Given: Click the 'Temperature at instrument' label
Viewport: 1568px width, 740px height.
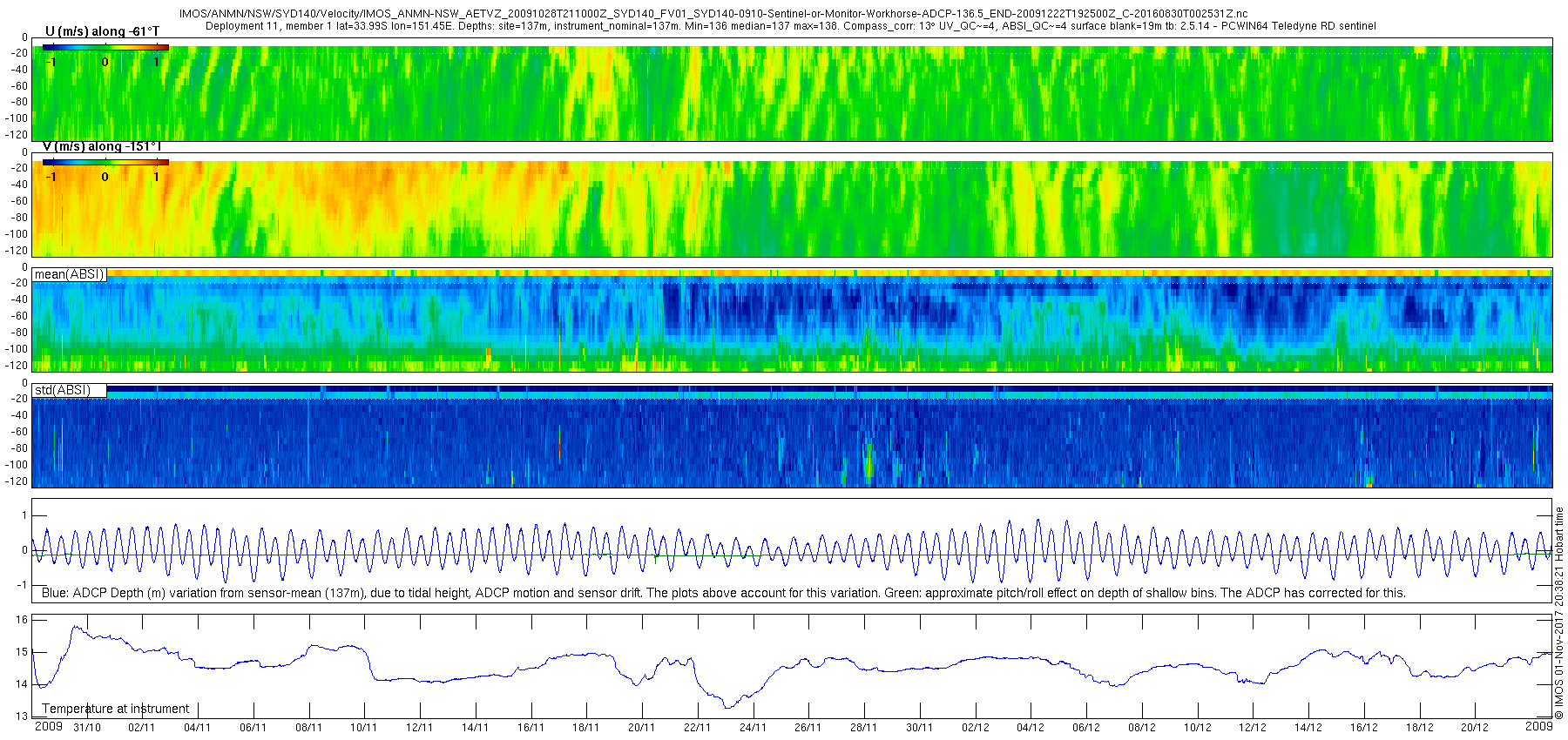Looking at the screenshot, I should 116,709.
